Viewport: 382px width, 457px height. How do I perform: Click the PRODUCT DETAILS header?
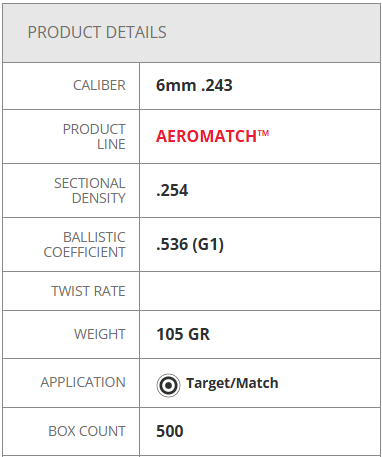point(97,33)
